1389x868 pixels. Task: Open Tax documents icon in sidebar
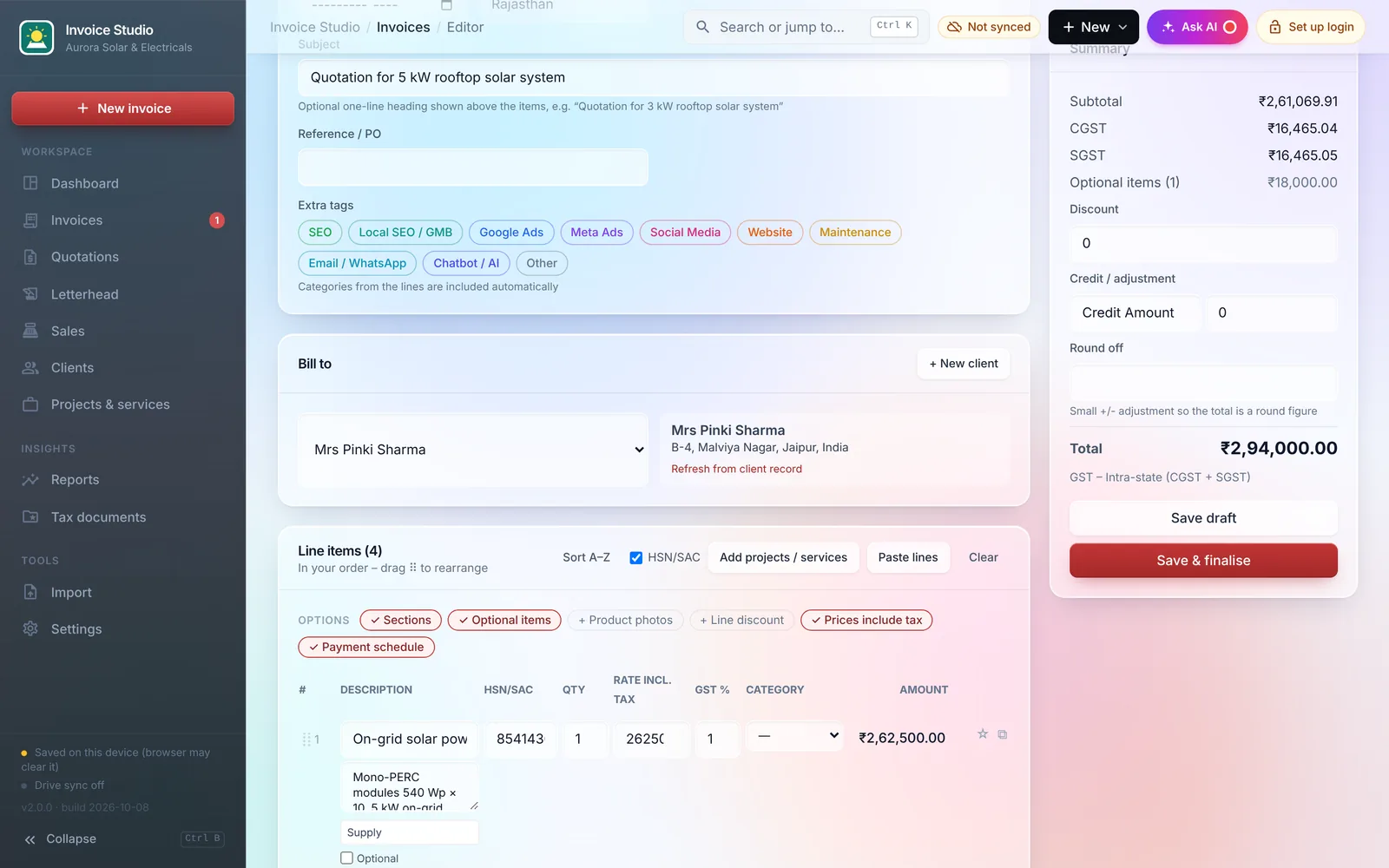(x=30, y=517)
